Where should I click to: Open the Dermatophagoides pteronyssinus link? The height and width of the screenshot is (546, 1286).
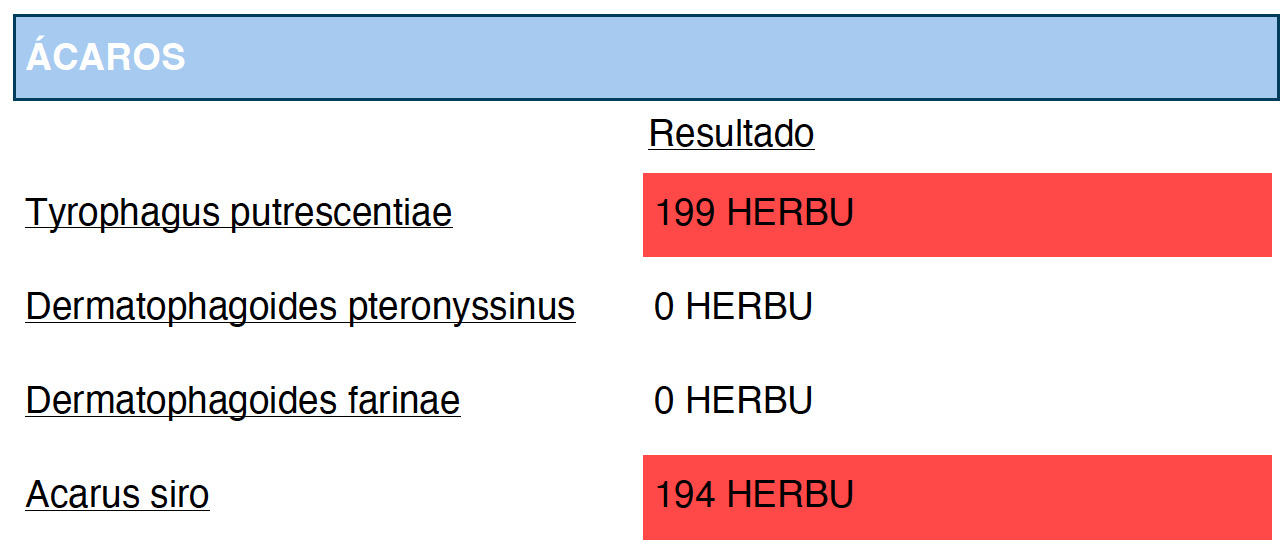pyautogui.click(x=300, y=307)
